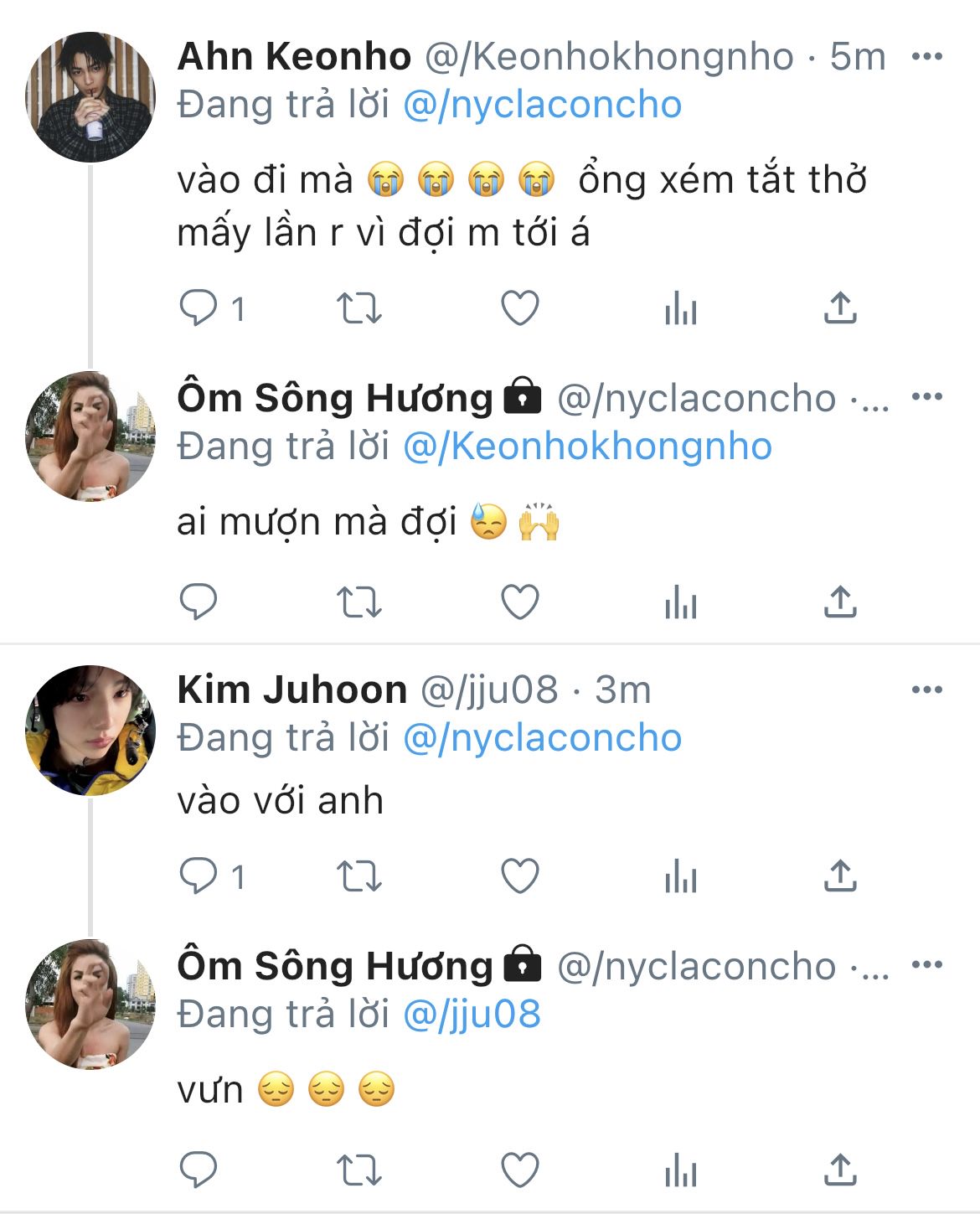This screenshot has height=1214, width=980.
Task: Open Kim Juhoon's profile picture
Action: tap(90, 731)
